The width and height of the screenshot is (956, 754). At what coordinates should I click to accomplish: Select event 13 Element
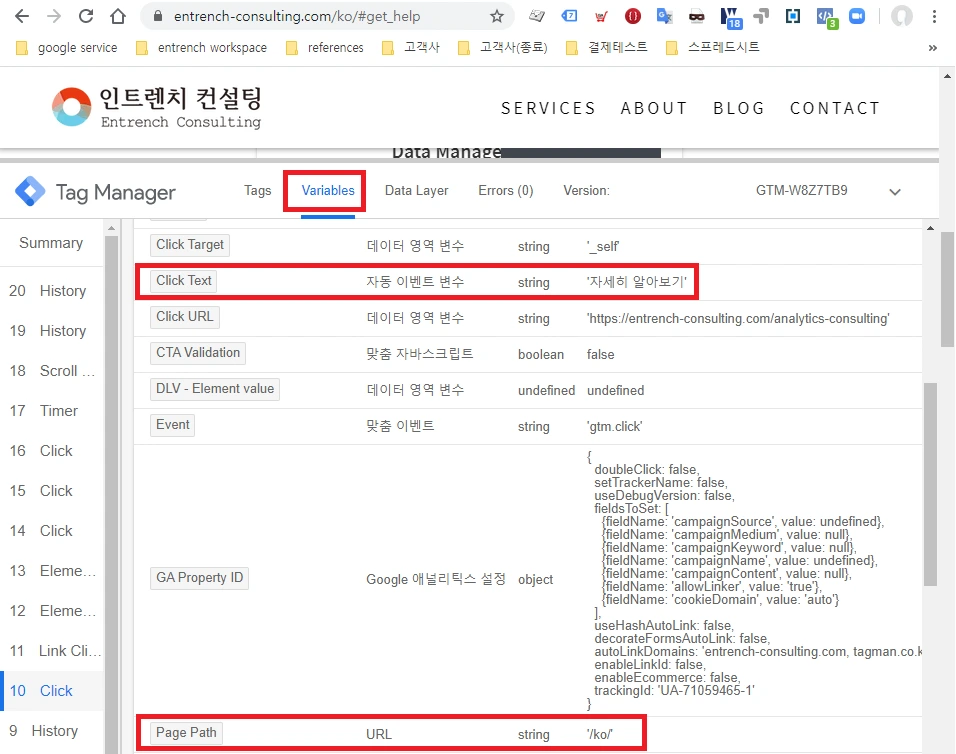51,571
